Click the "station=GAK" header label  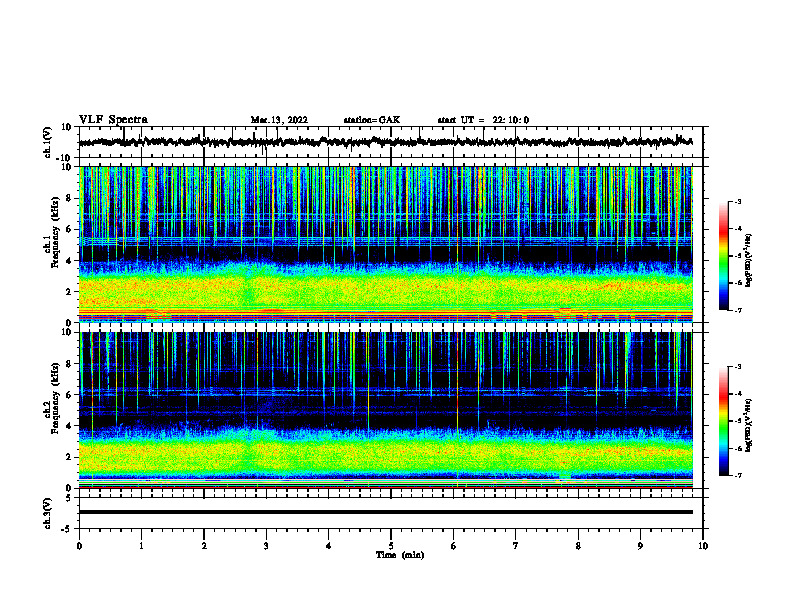(372, 120)
